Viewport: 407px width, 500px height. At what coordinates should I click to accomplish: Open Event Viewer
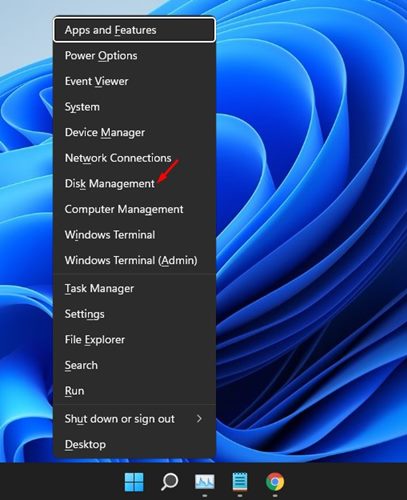coord(134,81)
